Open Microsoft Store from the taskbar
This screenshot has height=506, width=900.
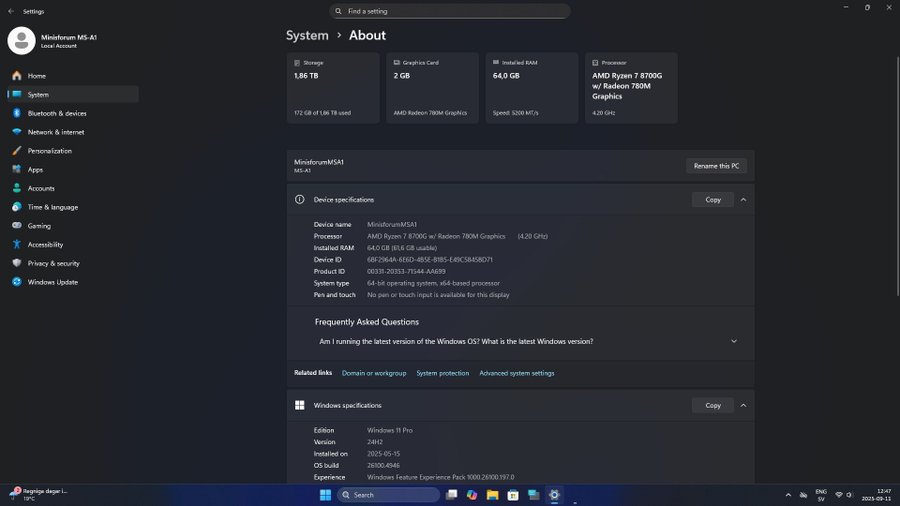click(513, 495)
